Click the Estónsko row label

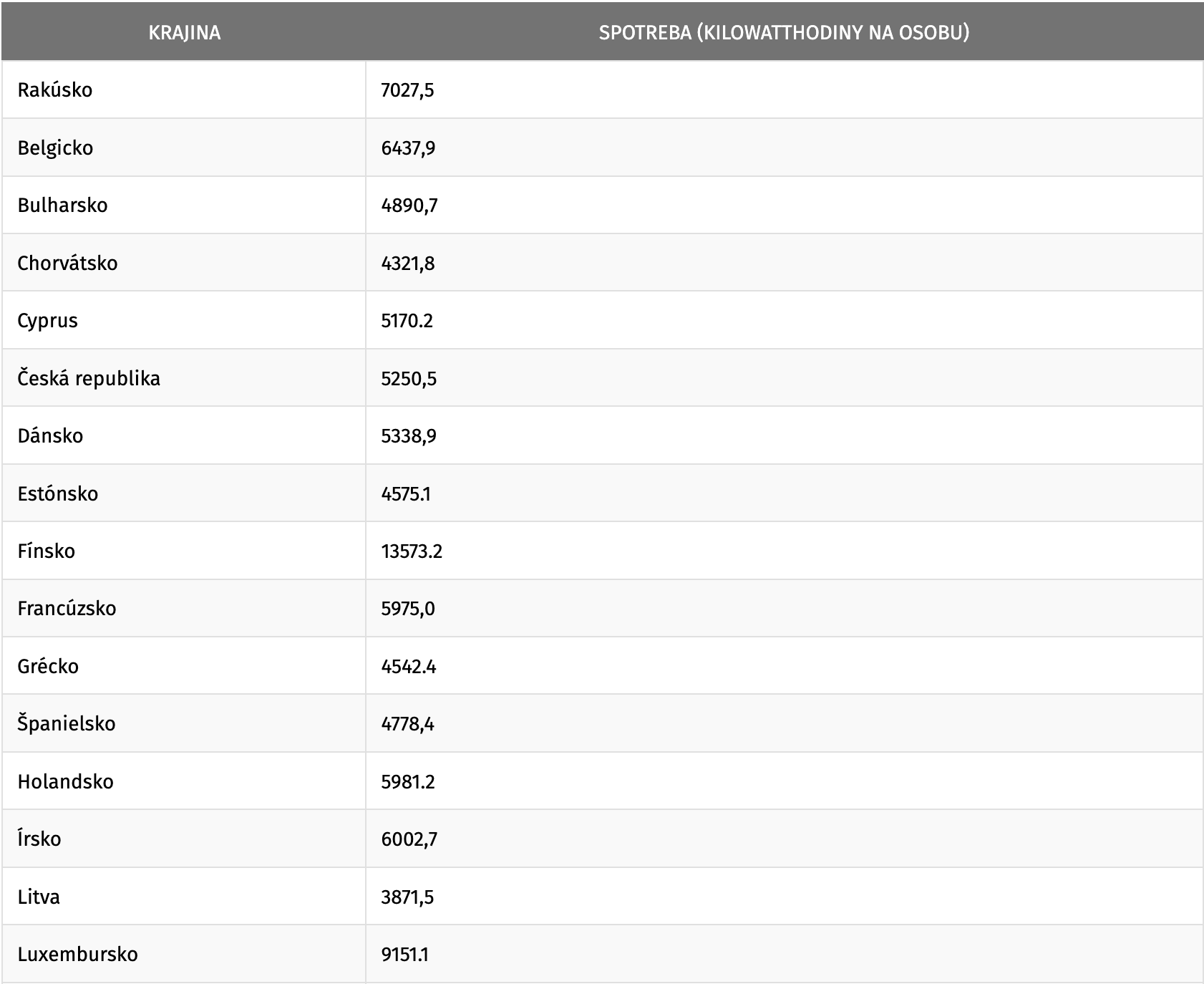click(x=58, y=493)
